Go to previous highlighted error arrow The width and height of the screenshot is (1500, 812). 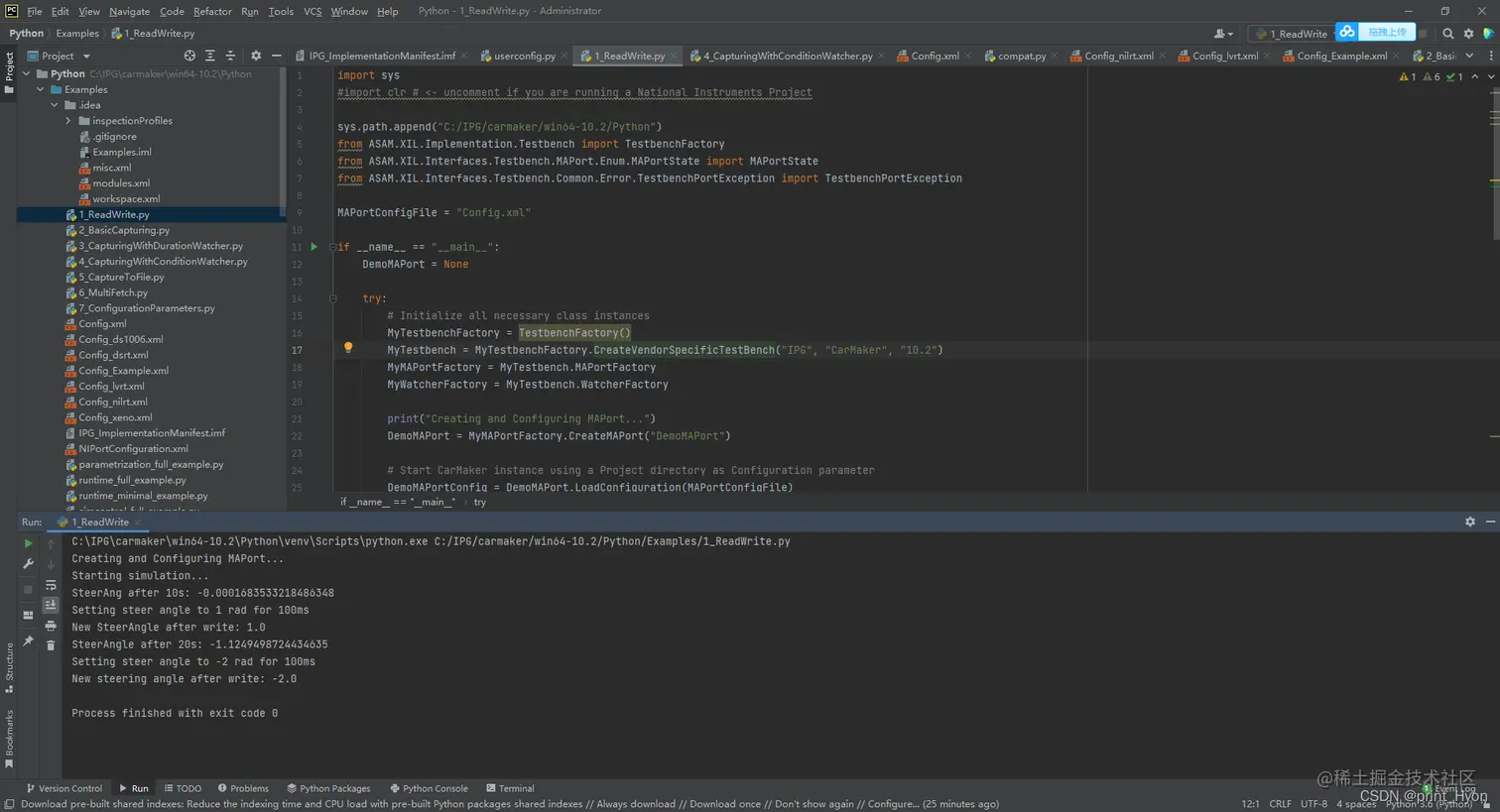(1475, 76)
